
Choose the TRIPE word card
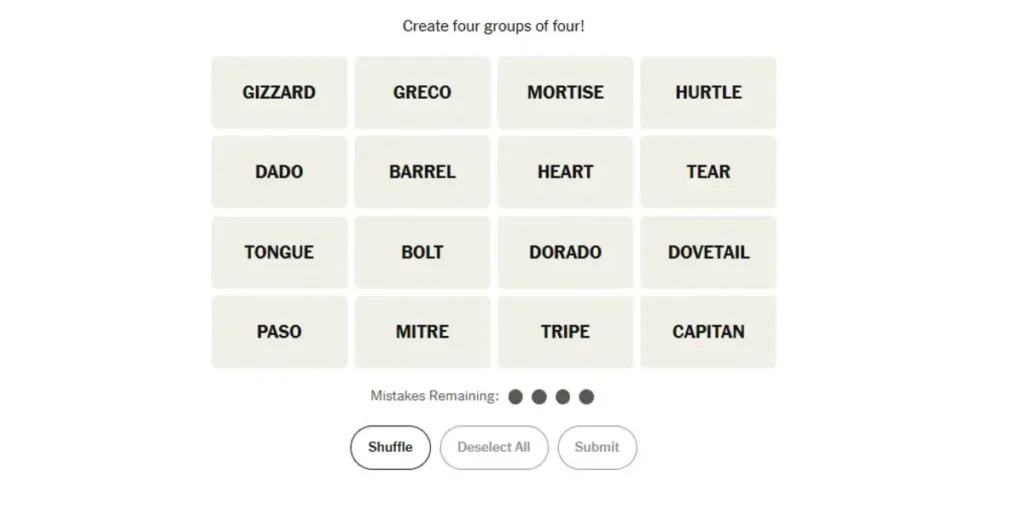(565, 332)
